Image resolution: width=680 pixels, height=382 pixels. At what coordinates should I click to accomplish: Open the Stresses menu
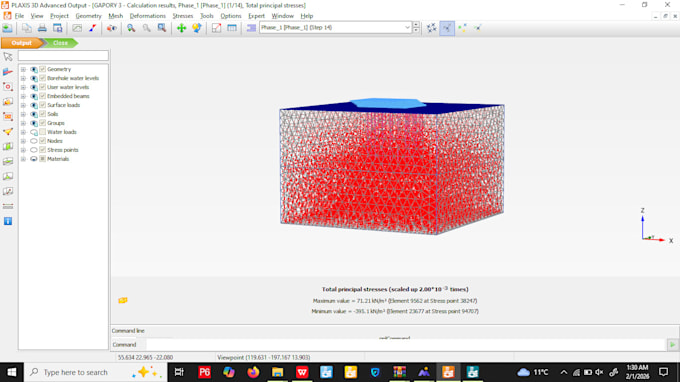183,16
